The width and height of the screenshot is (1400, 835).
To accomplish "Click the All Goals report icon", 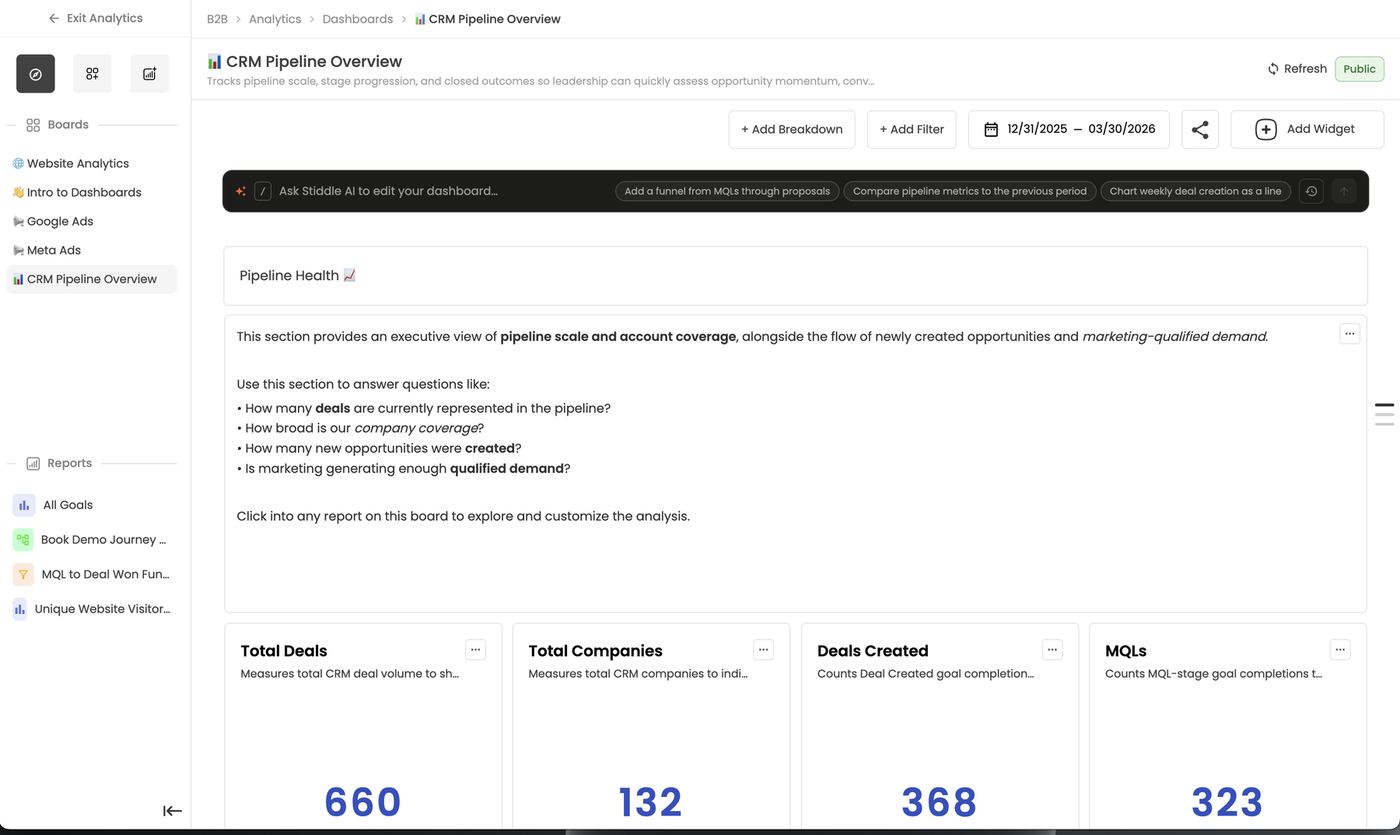I will point(24,505).
